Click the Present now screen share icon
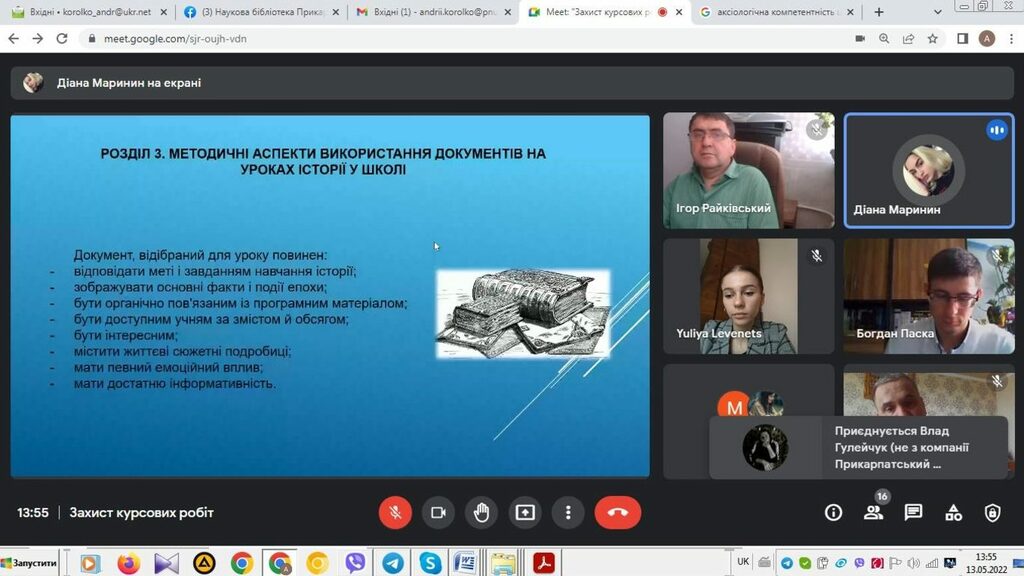This screenshot has width=1024, height=576. click(525, 513)
